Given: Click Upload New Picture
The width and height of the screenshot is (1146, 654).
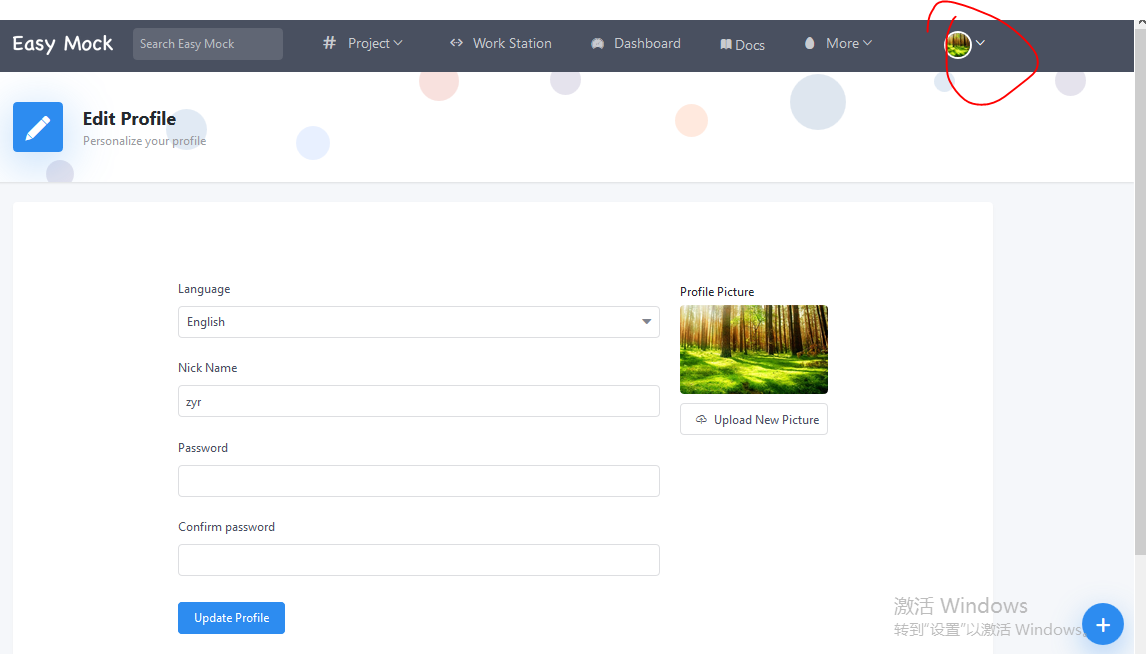Looking at the screenshot, I should (753, 418).
